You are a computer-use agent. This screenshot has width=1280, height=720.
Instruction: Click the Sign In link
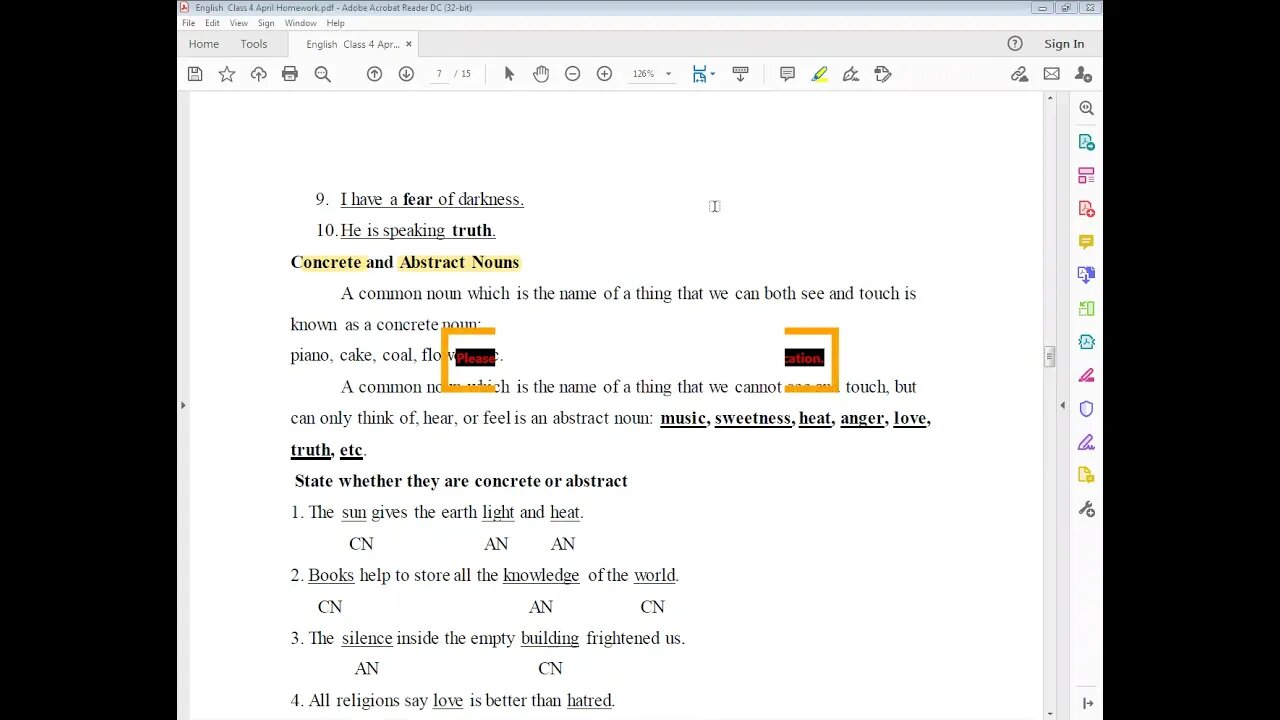tap(1064, 44)
